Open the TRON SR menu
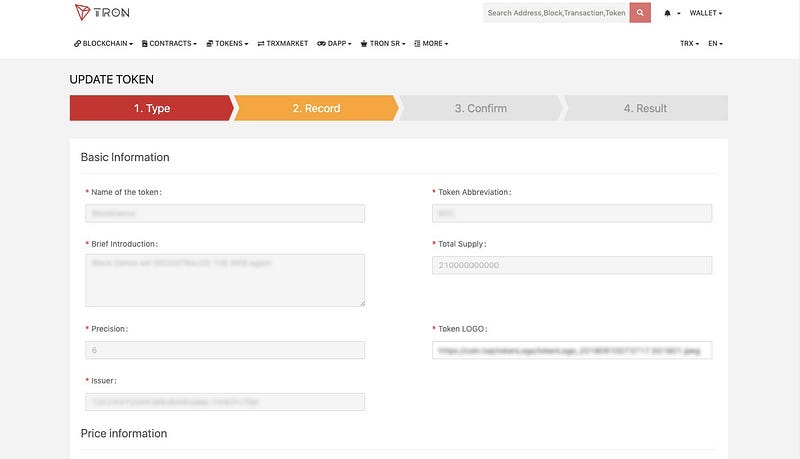Image resolution: width=800 pixels, height=459 pixels. [x=383, y=44]
